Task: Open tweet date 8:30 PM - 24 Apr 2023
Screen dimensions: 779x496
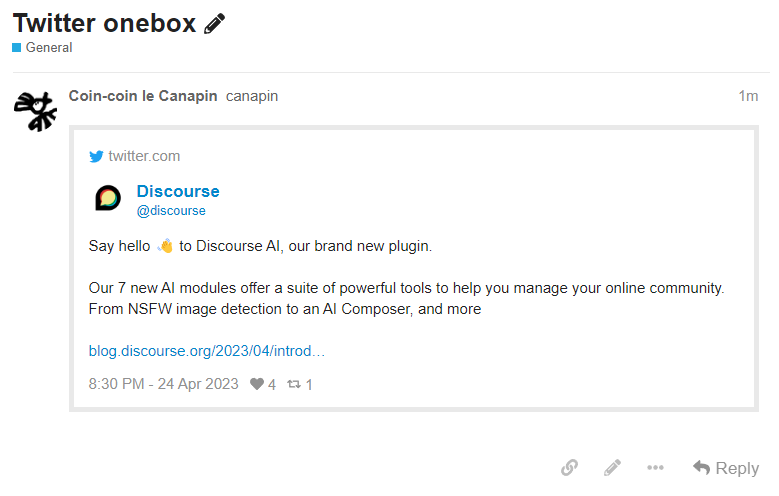Action: (x=163, y=384)
